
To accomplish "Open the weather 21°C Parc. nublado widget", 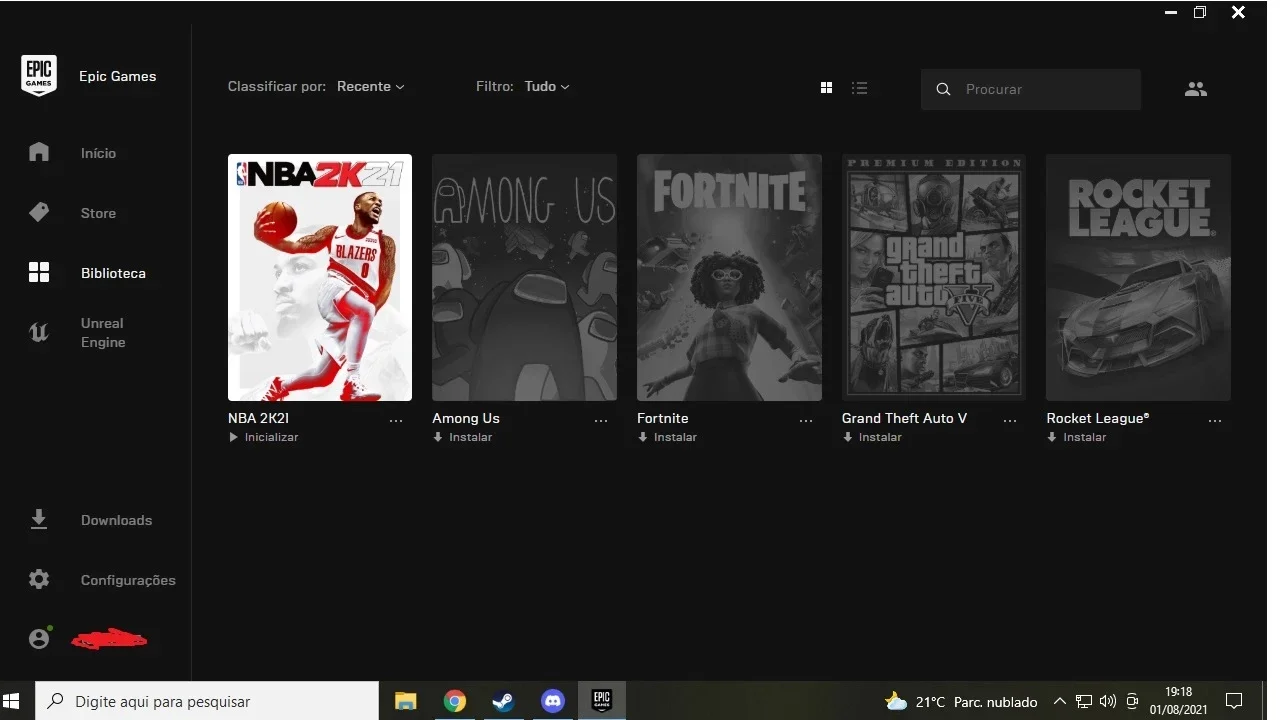I will click(961, 701).
